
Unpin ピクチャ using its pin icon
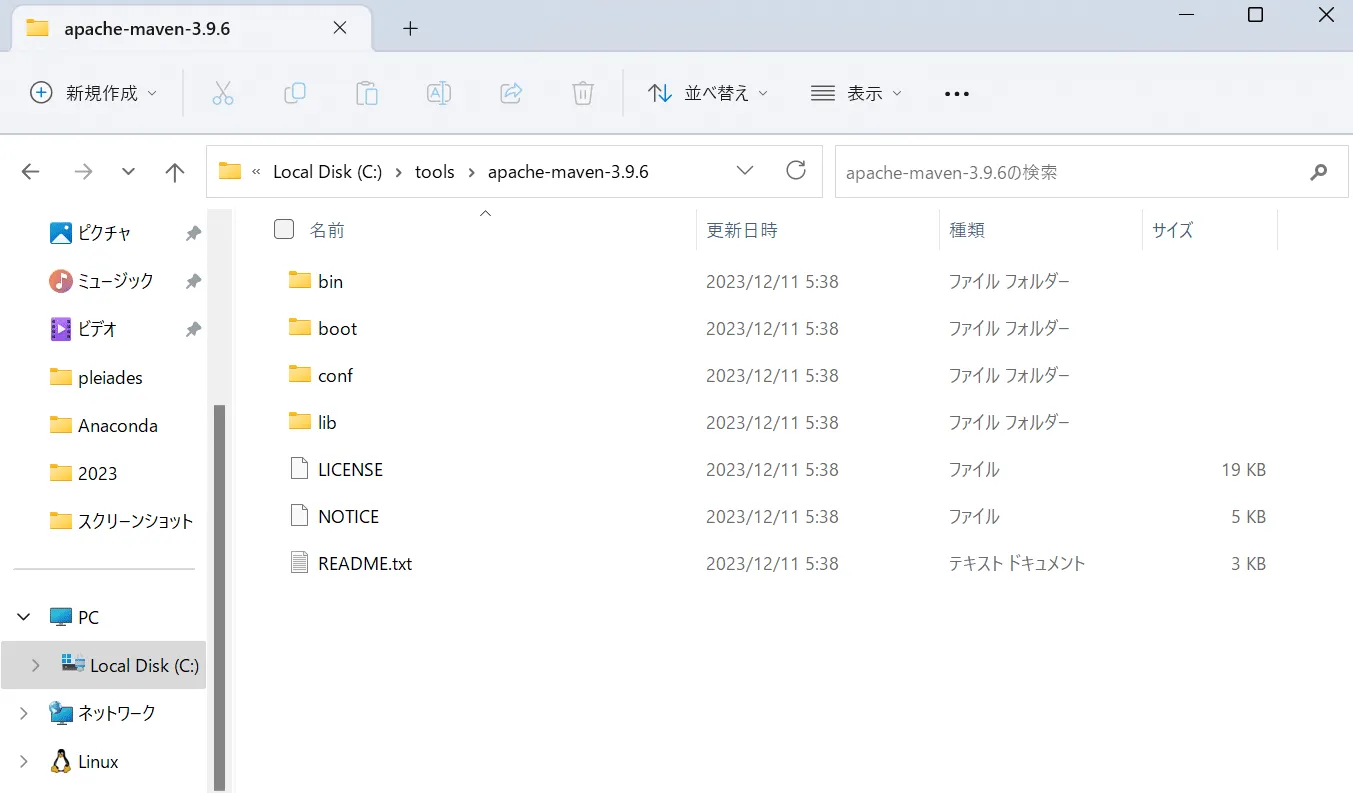point(193,233)
